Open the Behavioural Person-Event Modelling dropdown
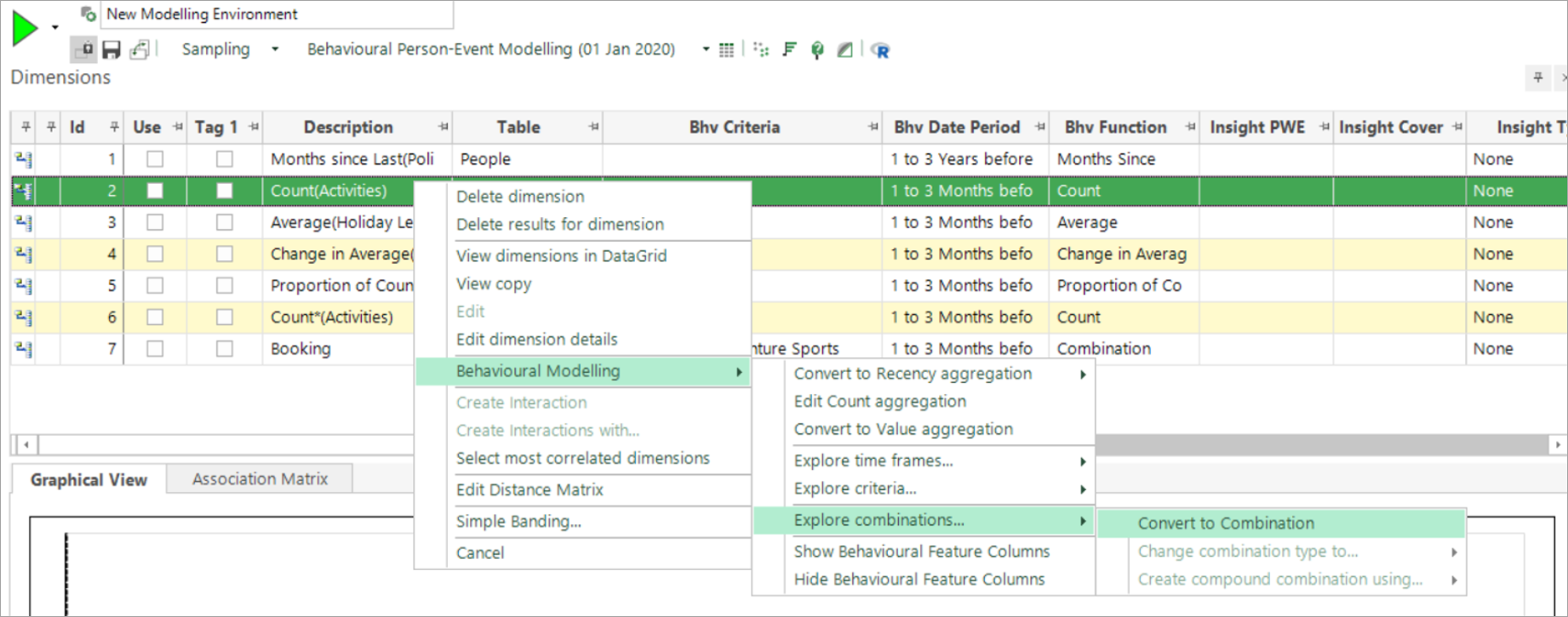Image resolution: width=1568 pixels, height=617 pixels. point(706,49)
